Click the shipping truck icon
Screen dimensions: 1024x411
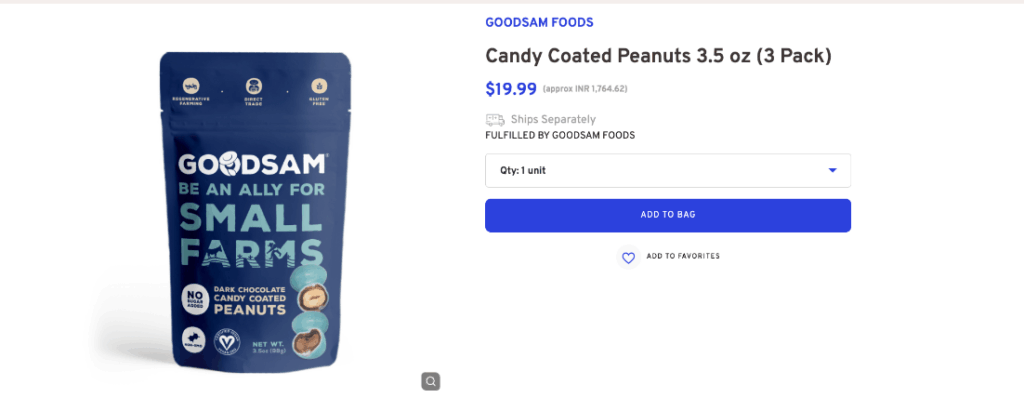point(494,120)
